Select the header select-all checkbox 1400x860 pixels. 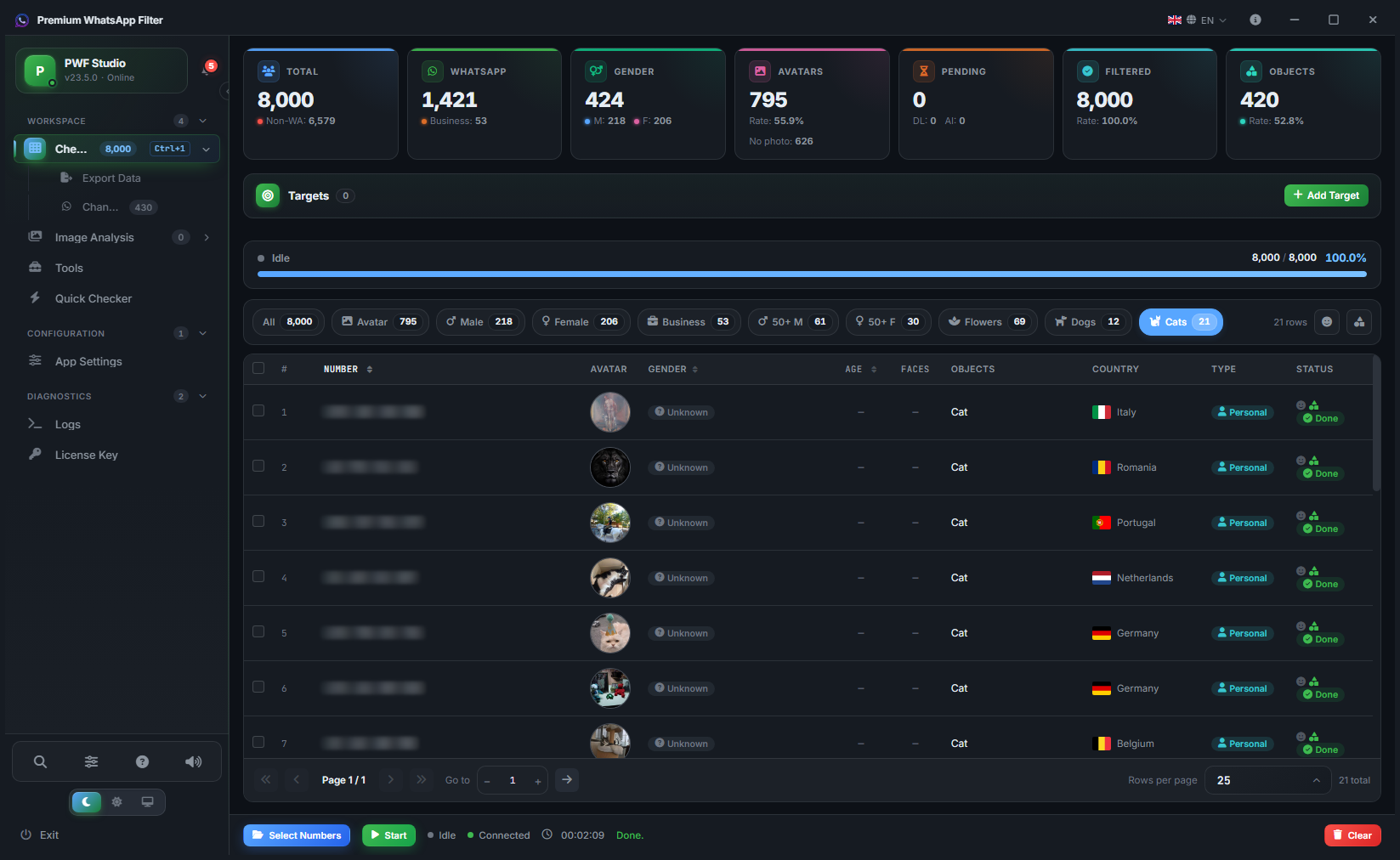(258, 368)
